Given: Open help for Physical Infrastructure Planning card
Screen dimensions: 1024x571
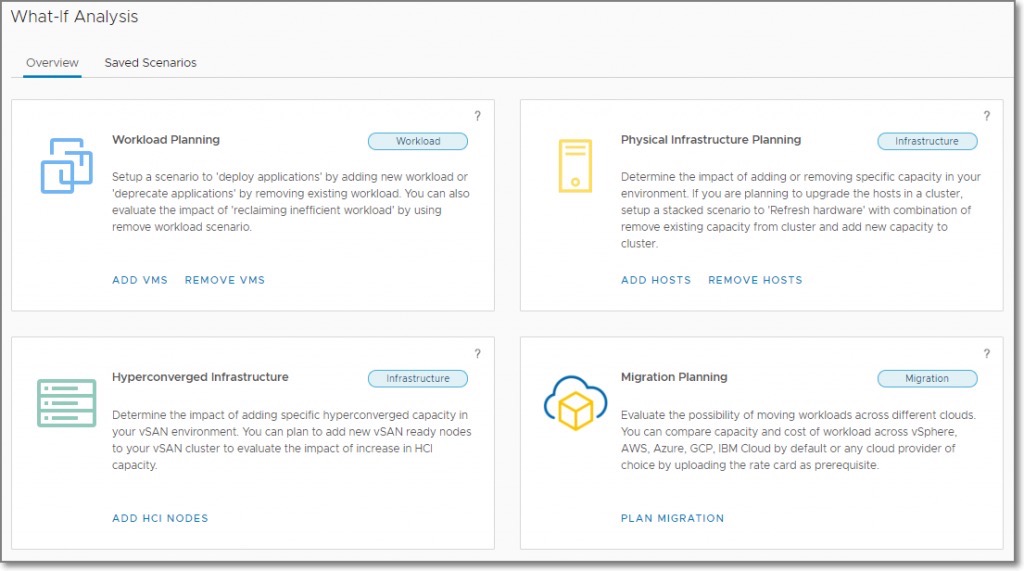Looking at the screenshot, I should [x=986, y=116].
